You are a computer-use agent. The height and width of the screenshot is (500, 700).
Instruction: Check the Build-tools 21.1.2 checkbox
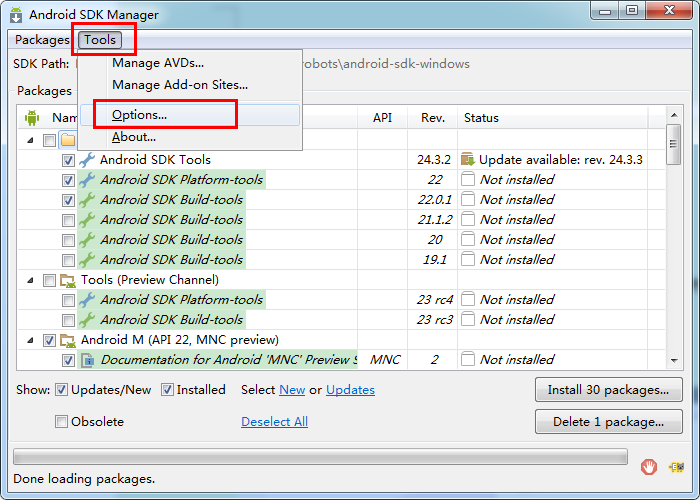pyautogui.click(x=68, y=220)
